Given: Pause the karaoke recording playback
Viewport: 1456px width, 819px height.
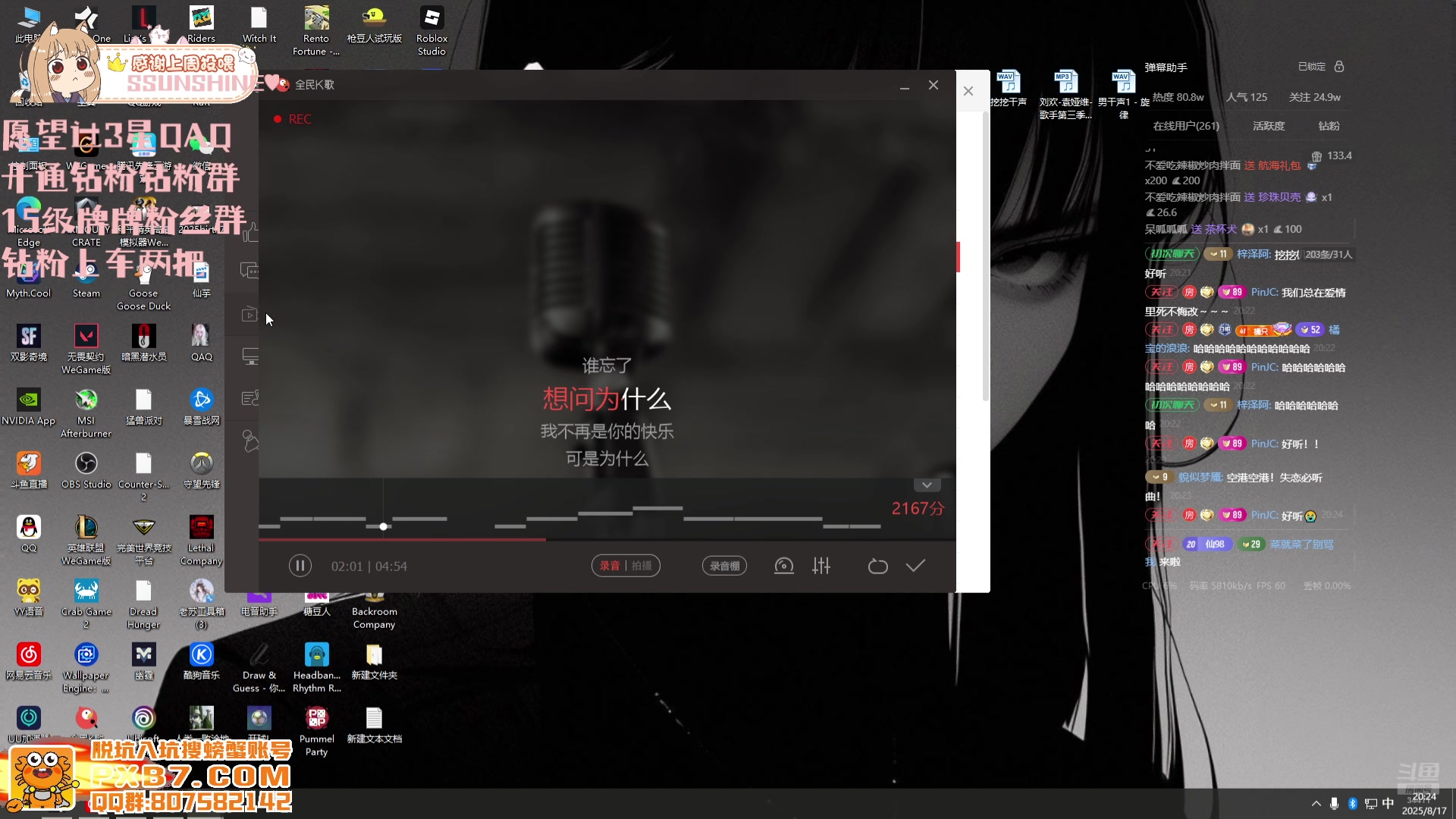Looking at the screenshot, I should (300, 566).
